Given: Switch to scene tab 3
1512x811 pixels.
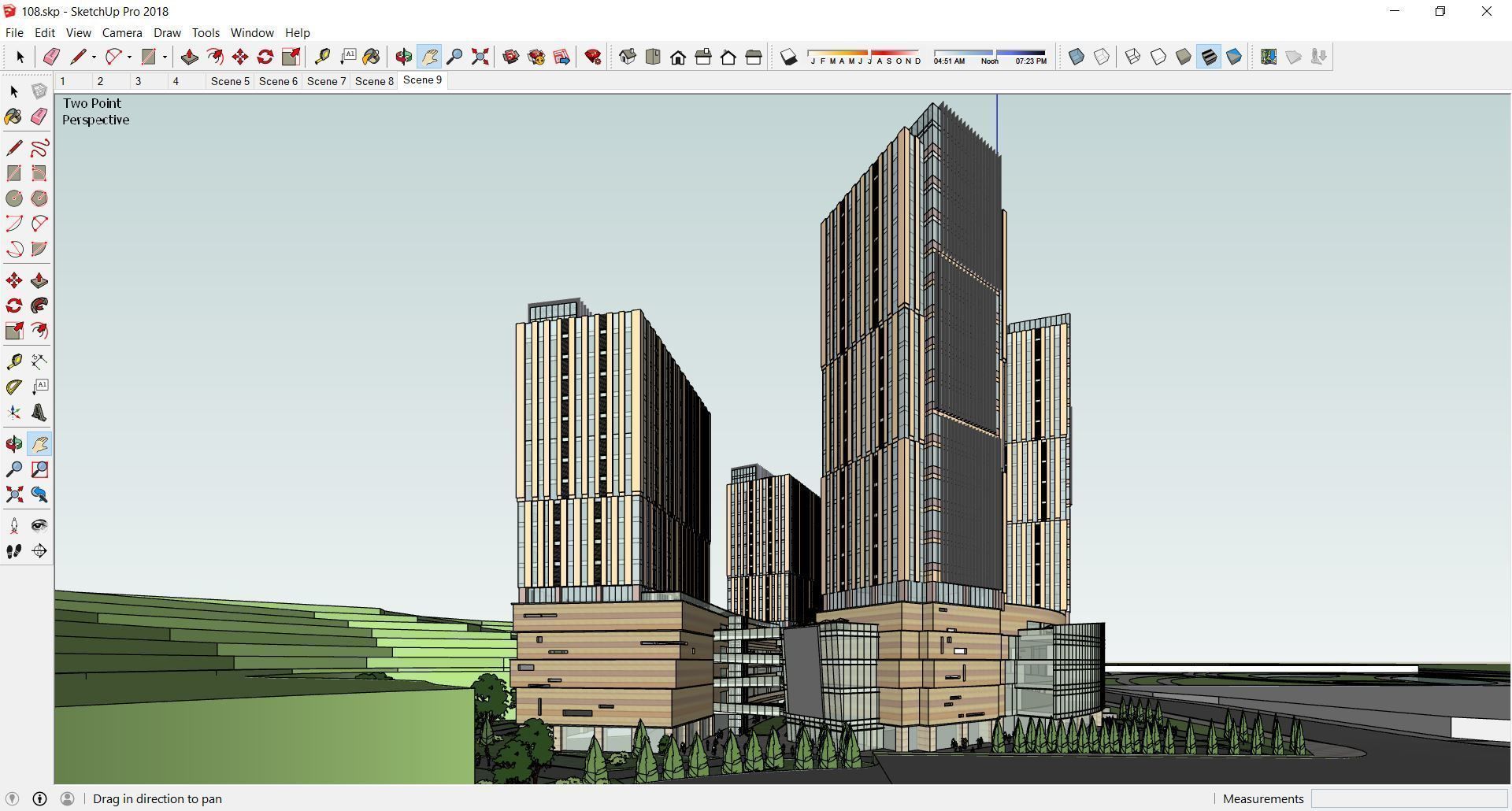Looking at the screenshot, I should (148, 81).
